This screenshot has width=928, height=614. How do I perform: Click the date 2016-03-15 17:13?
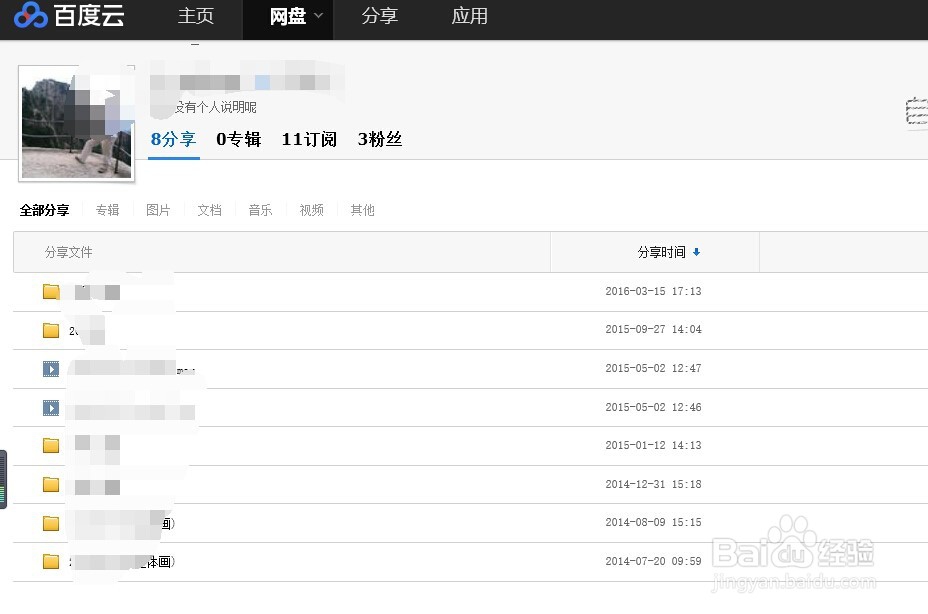pos(653,291)
